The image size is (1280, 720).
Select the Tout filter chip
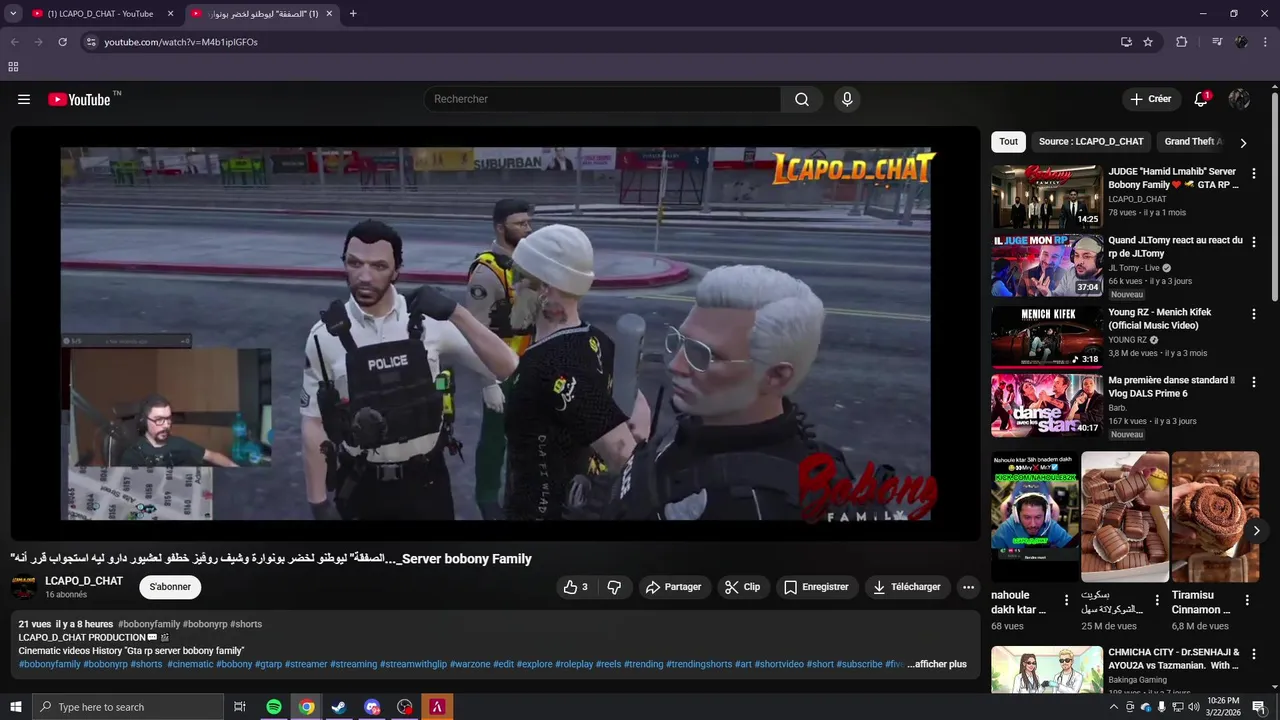pyautogui.click(x=1008, y=142)
